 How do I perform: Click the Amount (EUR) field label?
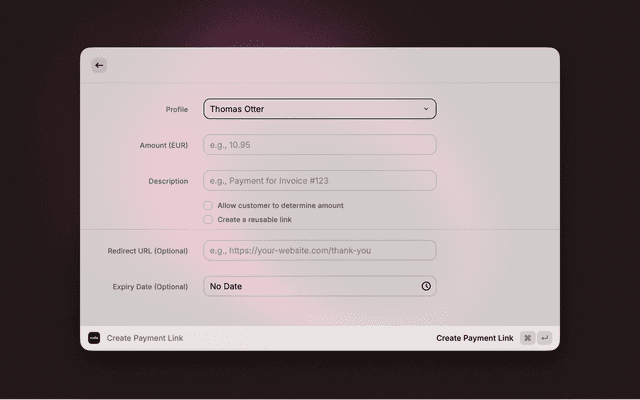coord(163,145)
